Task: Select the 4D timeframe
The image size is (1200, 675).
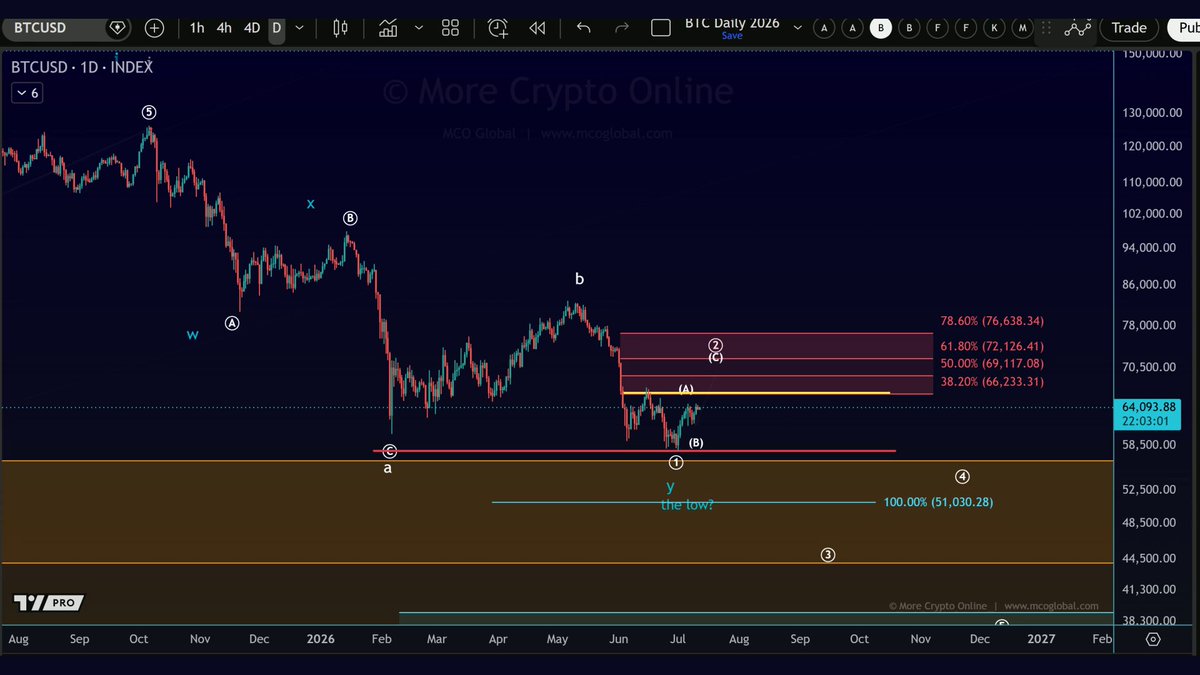Action: coord(252,28)
